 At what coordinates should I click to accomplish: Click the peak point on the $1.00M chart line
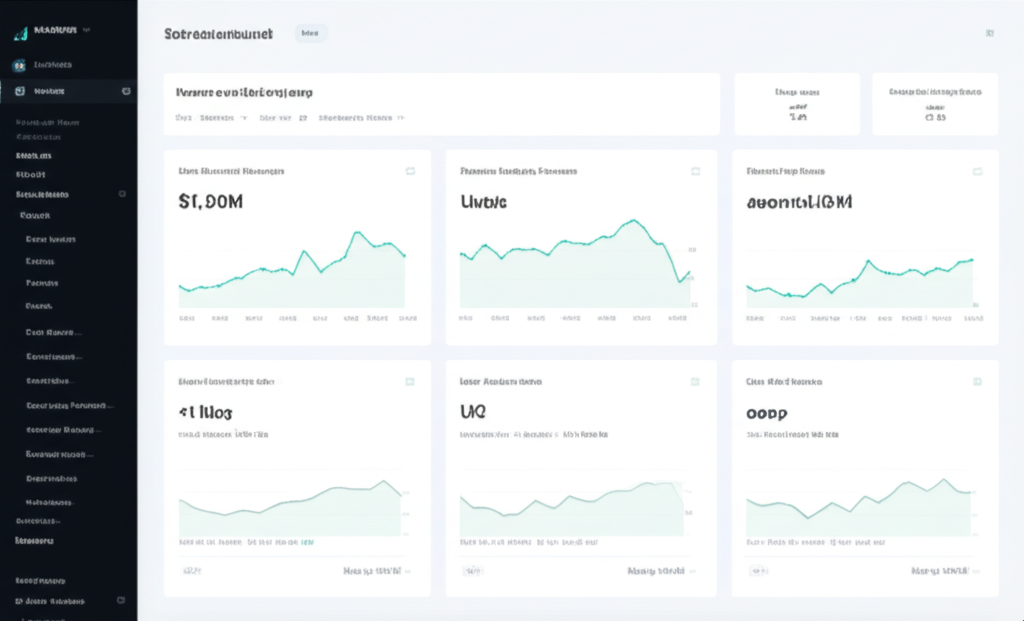click(357, 233)
